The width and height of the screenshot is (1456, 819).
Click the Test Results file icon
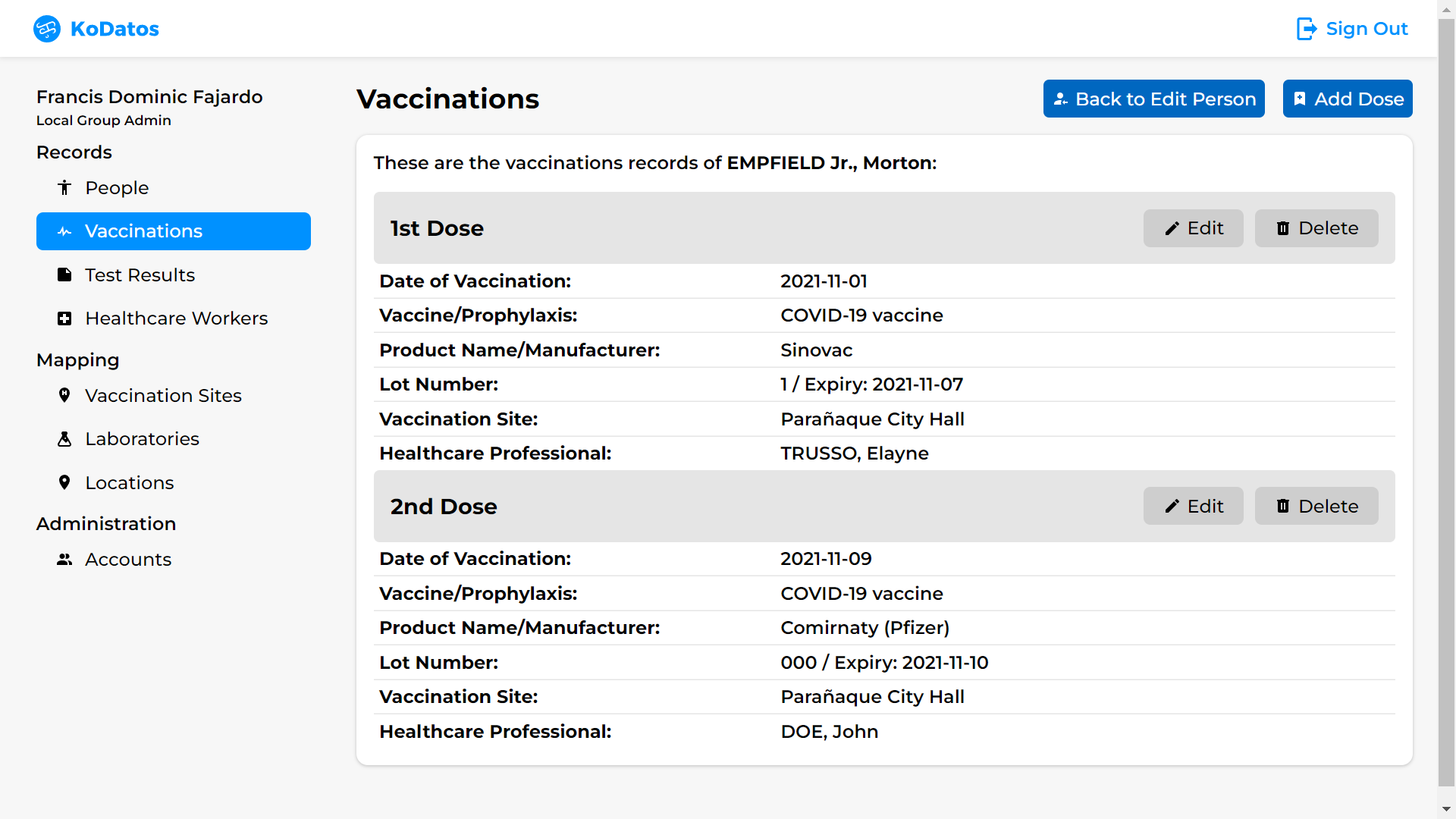[64, 275]
